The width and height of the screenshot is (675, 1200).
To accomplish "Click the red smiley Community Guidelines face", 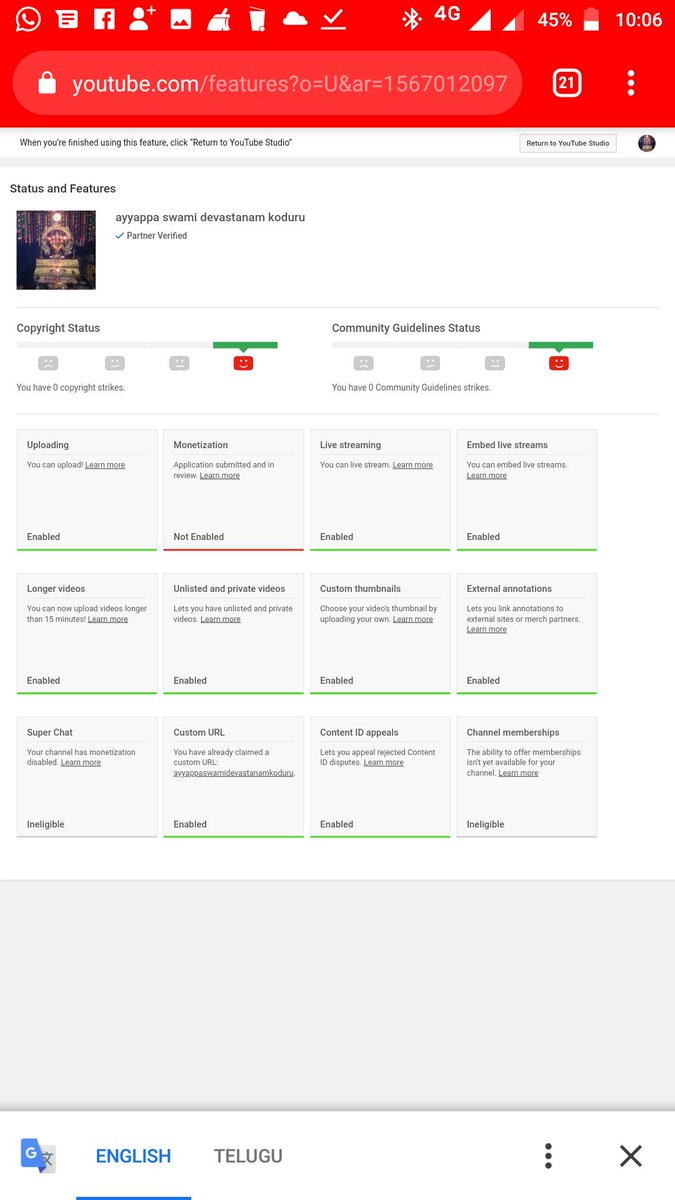I will (x=559, y=363).
